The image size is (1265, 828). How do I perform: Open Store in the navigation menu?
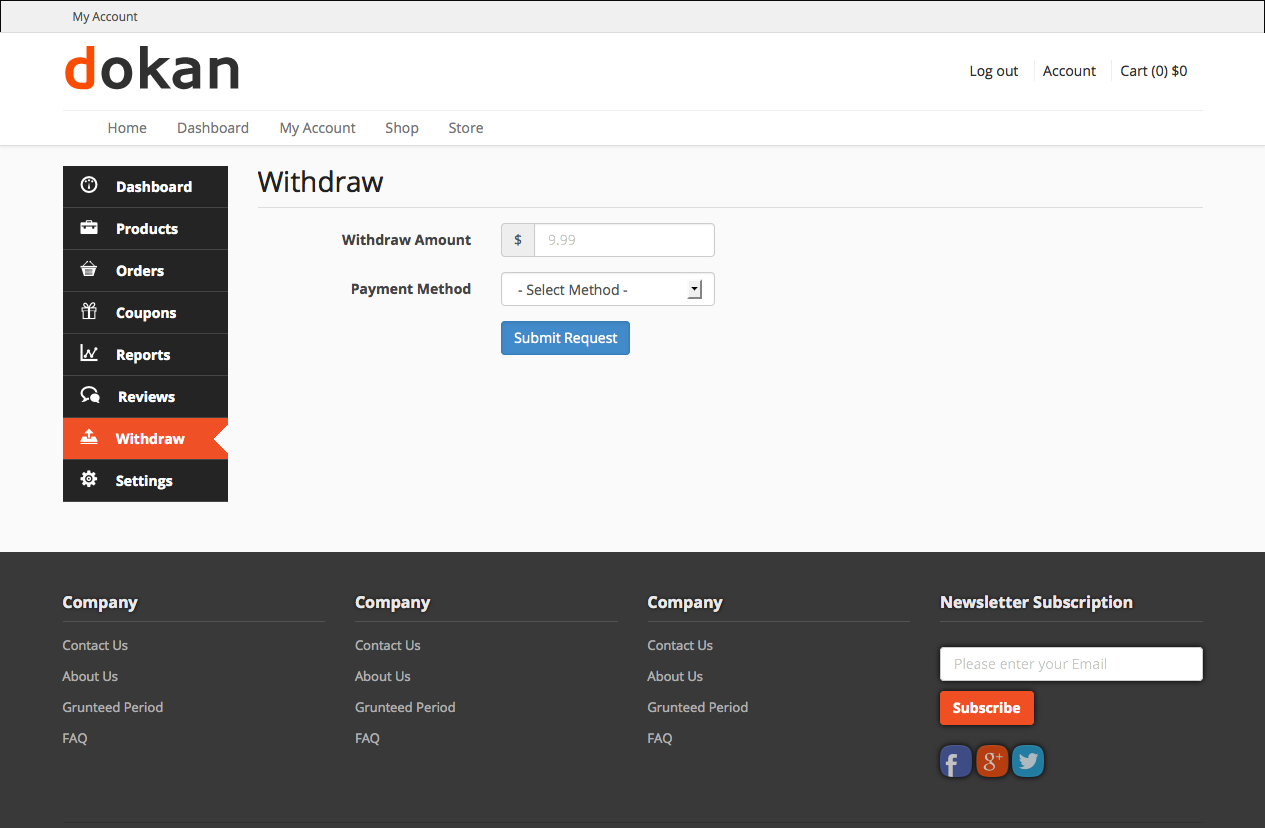tap(466, 128)
